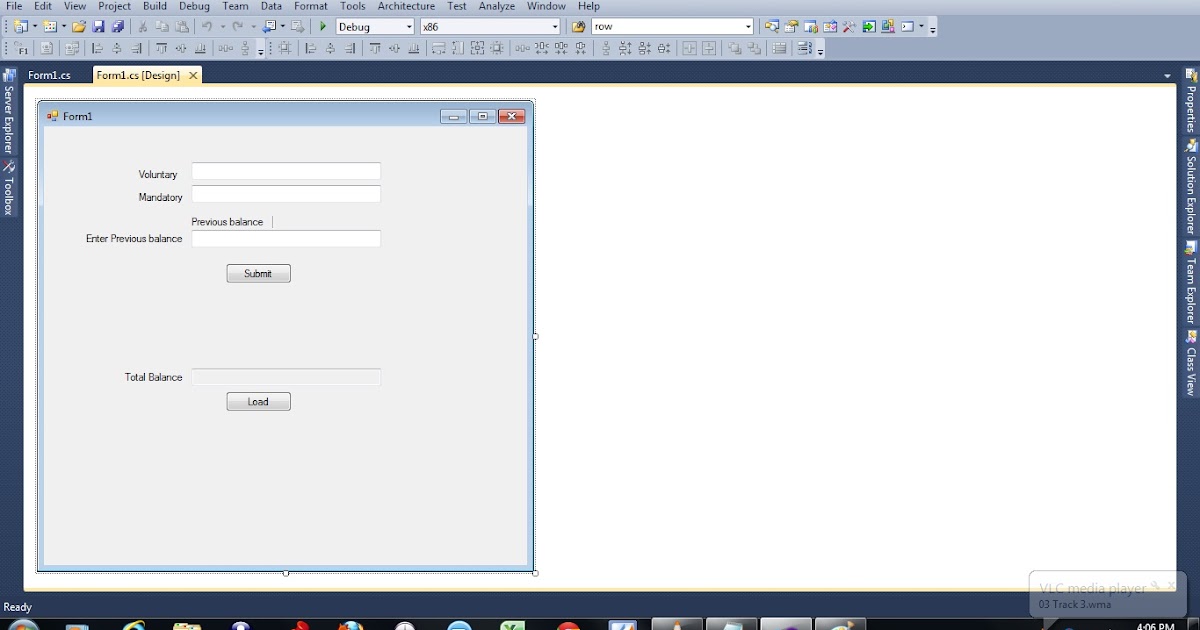Click the clock showing 4:06 PM
1200x630 pixels.
click(1155, 626)
